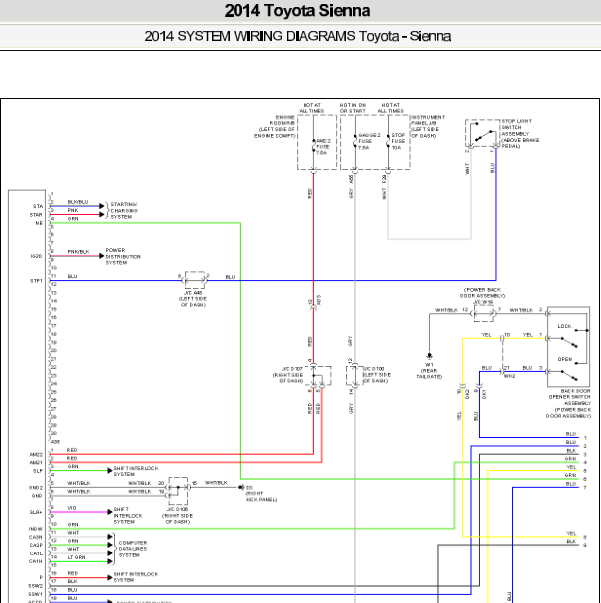
Task: Click the "J/C D107 (RIGHT SIDE OF DASH)" label
Action: coord(288,375)
